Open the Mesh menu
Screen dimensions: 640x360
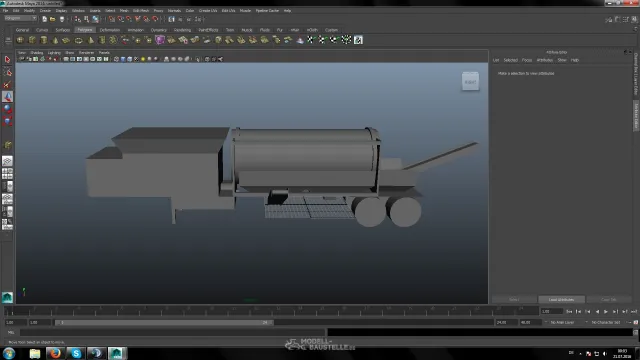tap(124, 11)
